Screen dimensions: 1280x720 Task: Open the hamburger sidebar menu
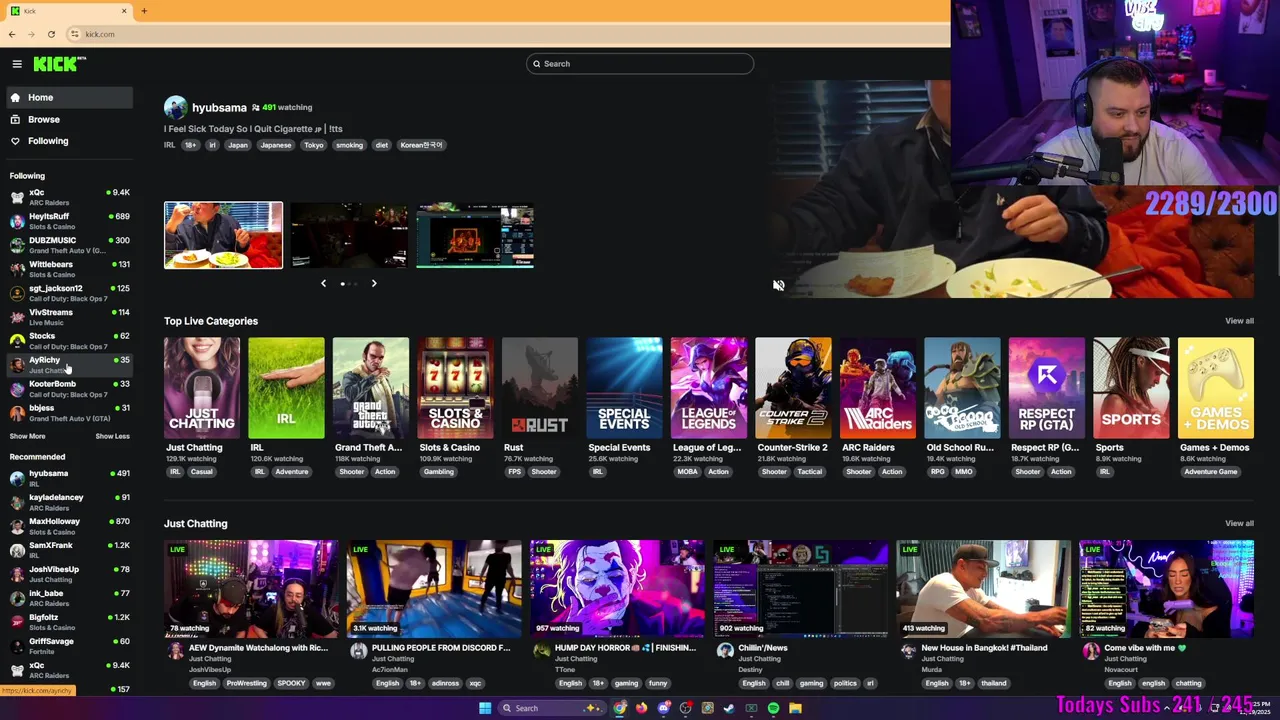pos(17,64)
